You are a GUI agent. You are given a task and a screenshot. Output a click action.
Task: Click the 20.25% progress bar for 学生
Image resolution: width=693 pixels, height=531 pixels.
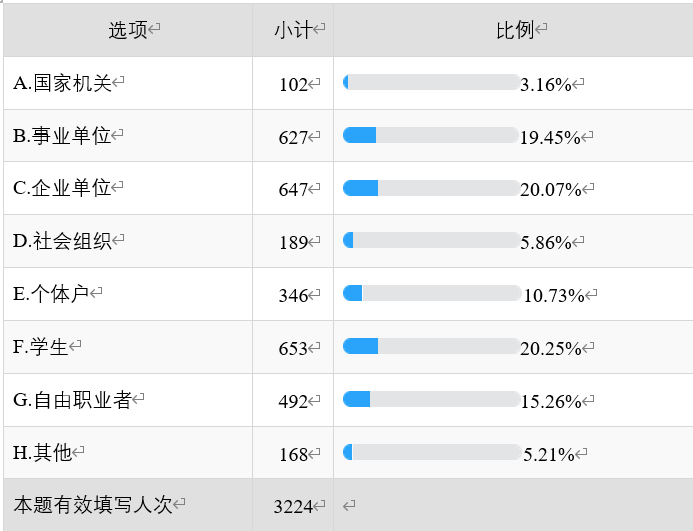click(431, 346)
